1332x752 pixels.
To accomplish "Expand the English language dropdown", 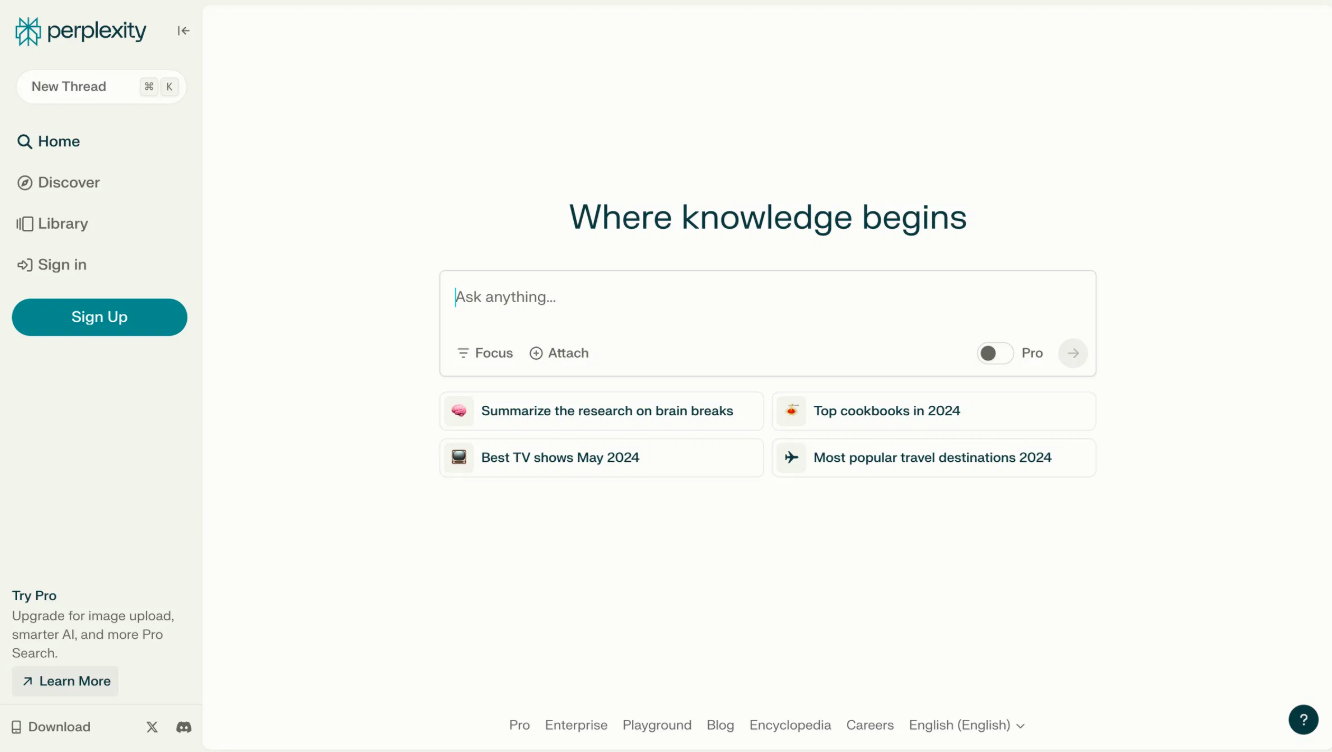I will tap(966, 725).
